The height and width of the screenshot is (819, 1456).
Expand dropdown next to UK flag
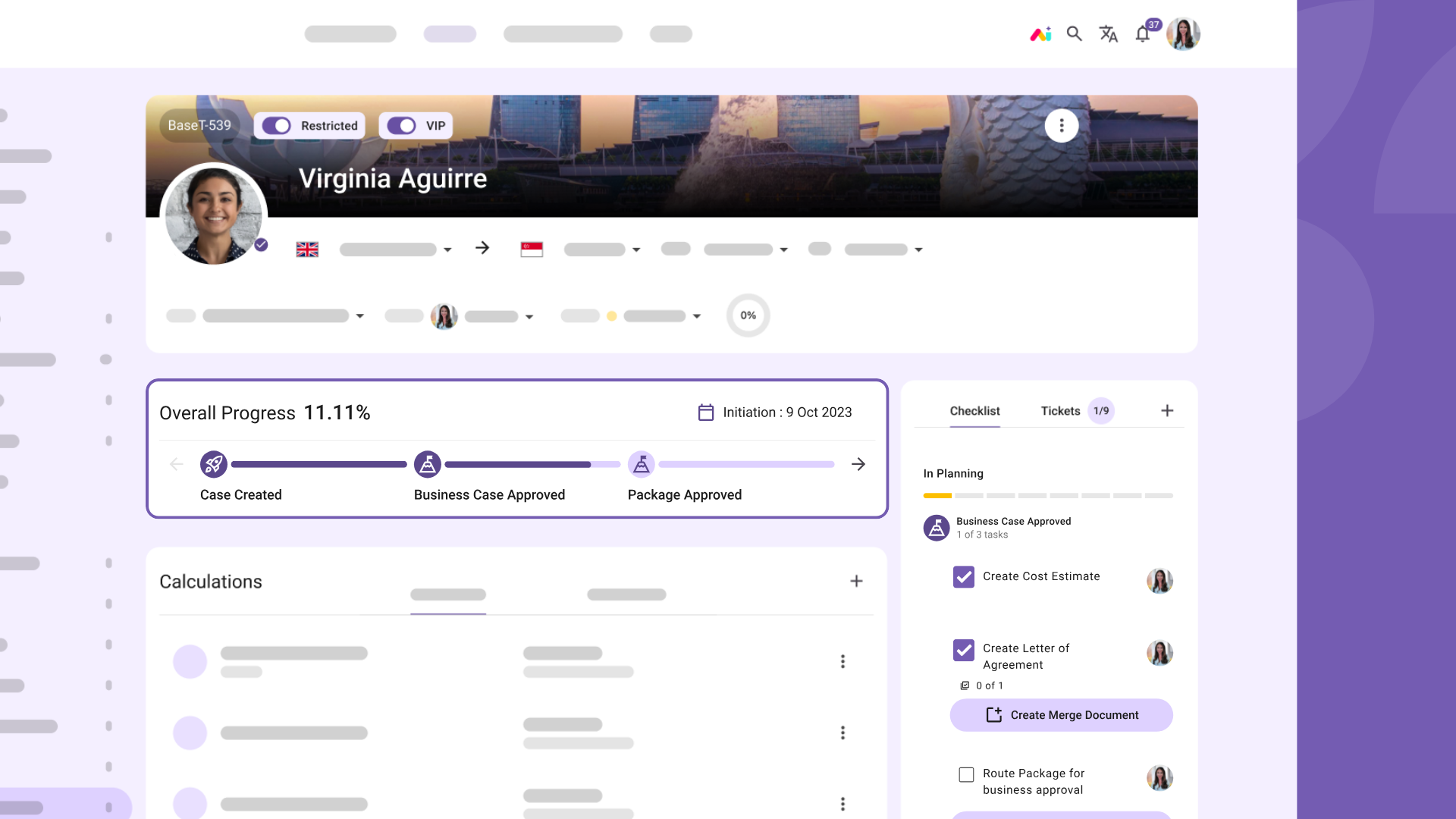click(x=447, y=249)
